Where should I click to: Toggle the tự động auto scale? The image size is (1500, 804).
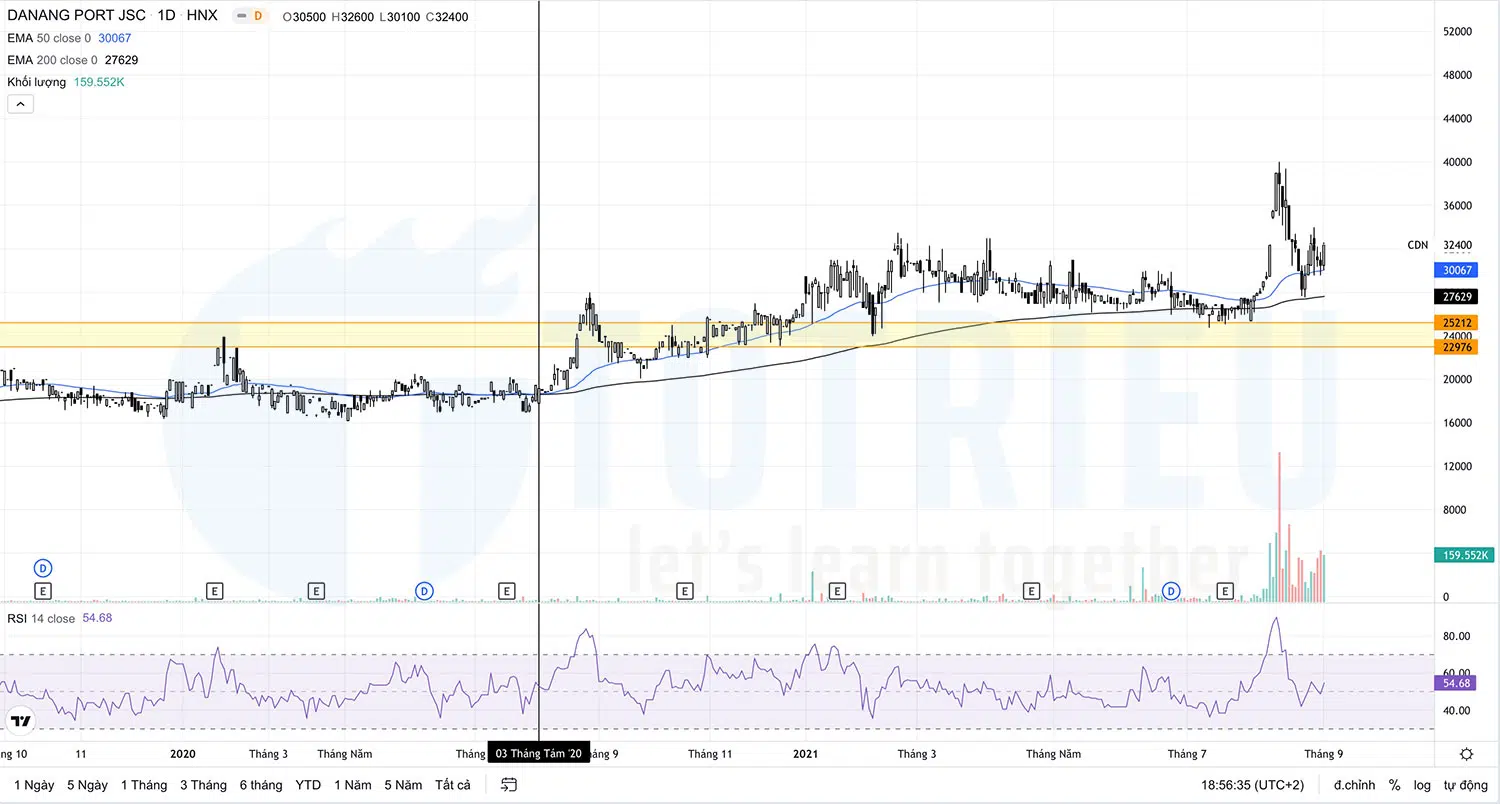[x=1464, y=785]
